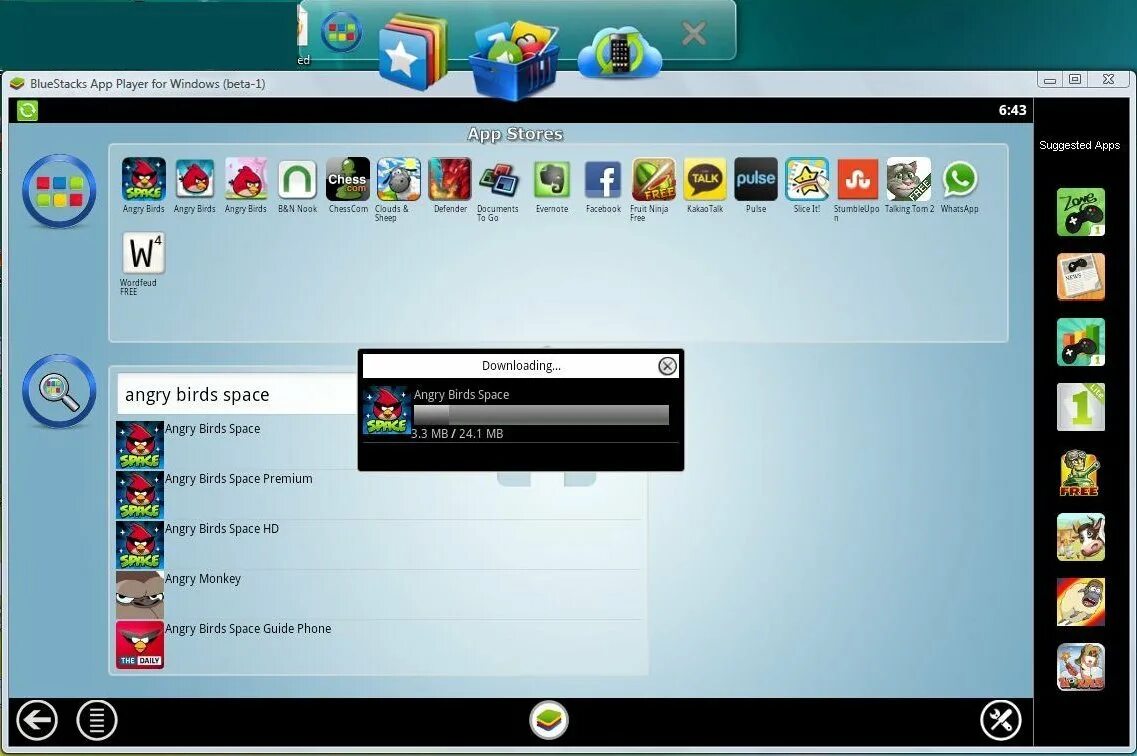The height and width of the screenshot is (756, 1137).
Task: Launch the Defender game
Action: (x=450, y=179)
